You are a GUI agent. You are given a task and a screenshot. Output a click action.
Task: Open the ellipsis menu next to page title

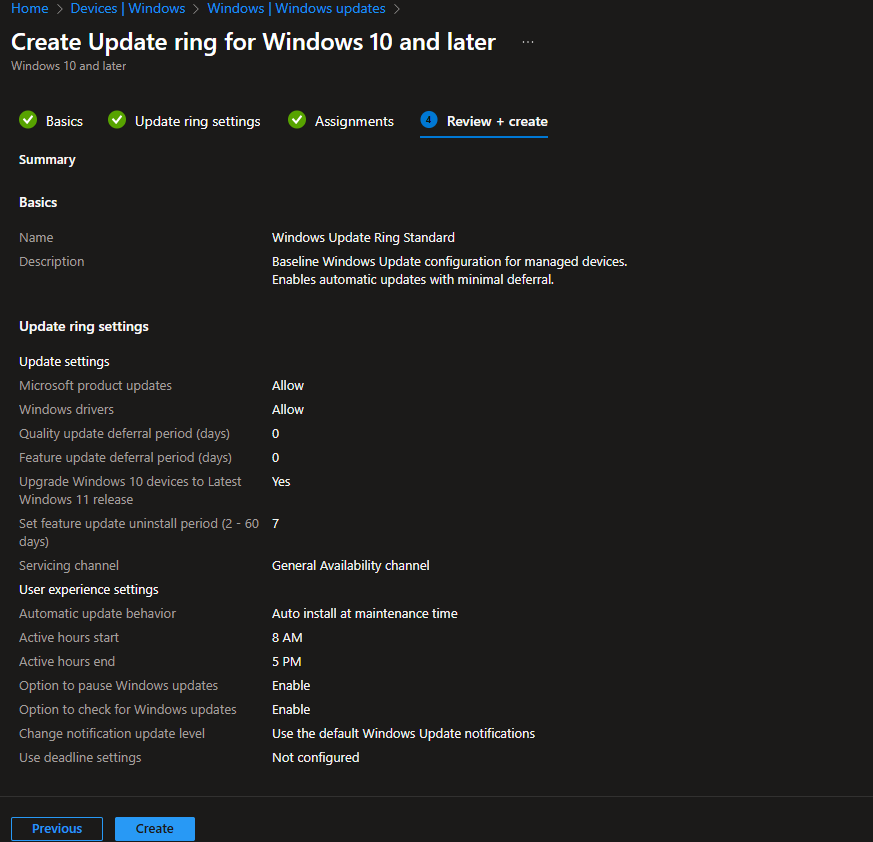click(x=528, y=42)
